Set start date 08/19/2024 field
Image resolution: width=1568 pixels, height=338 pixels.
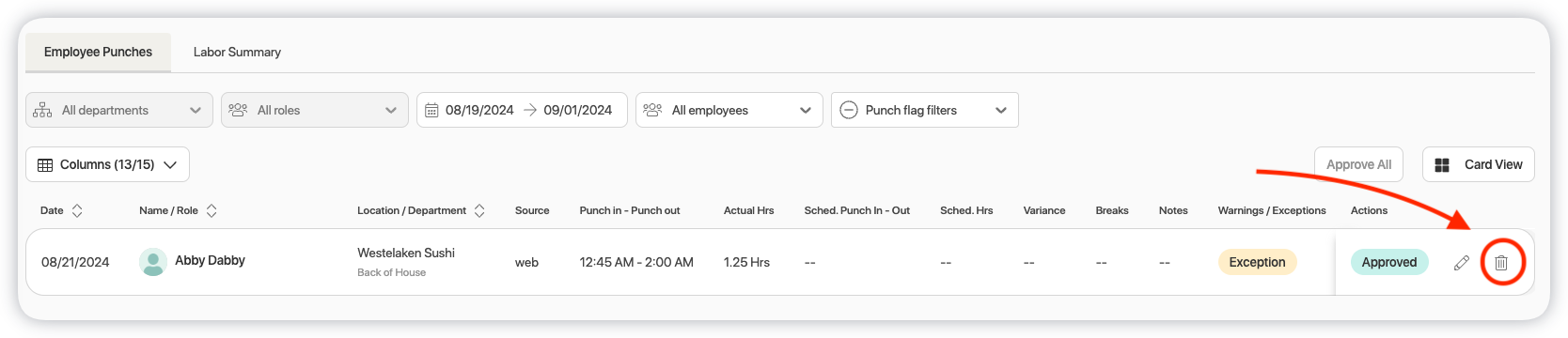point(479,110)
